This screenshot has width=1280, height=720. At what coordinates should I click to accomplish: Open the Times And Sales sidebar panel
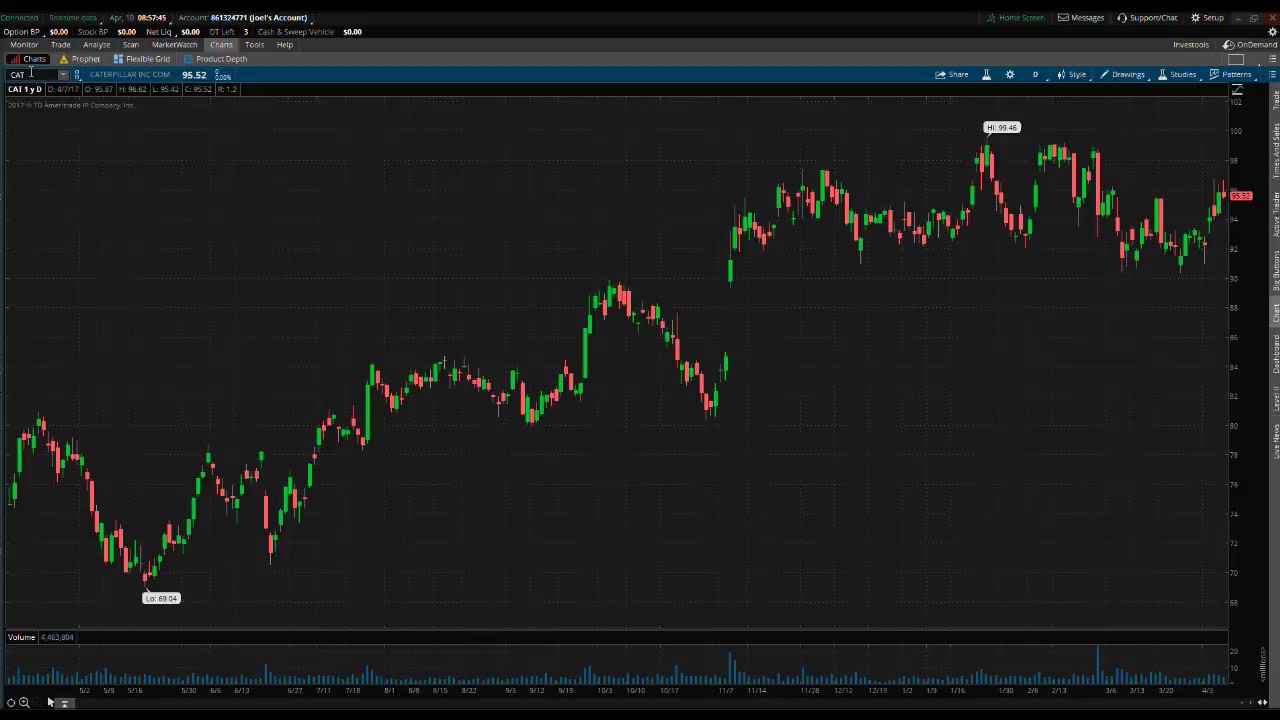pyautogui.click(x=1275, y=150)
